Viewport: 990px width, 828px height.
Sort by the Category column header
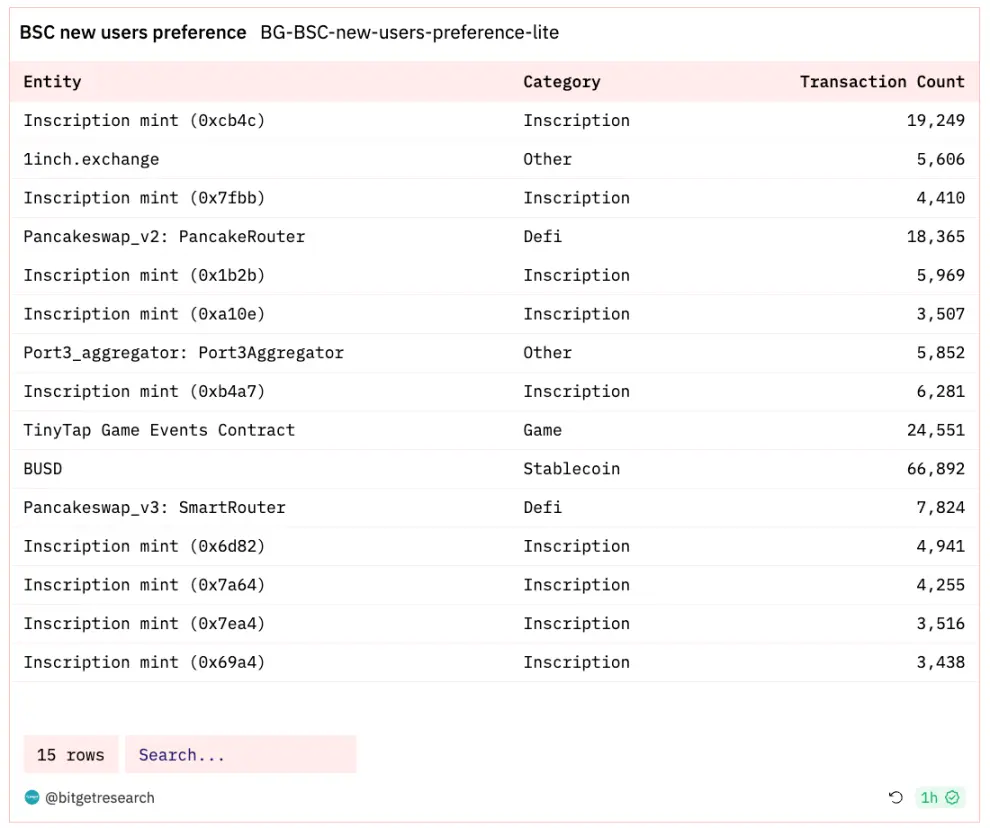[561, 82]
